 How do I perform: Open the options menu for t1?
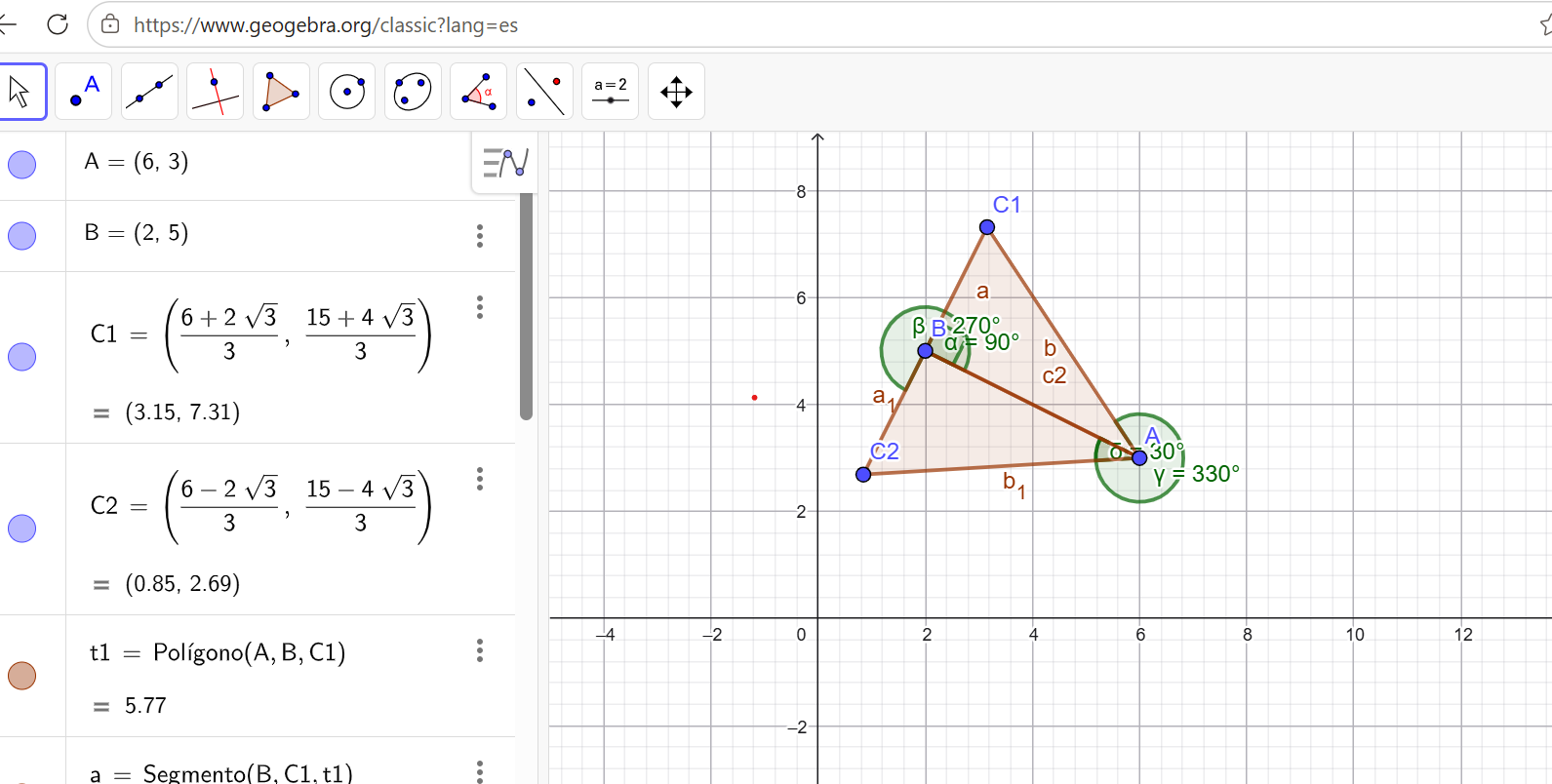click(480, 650)
